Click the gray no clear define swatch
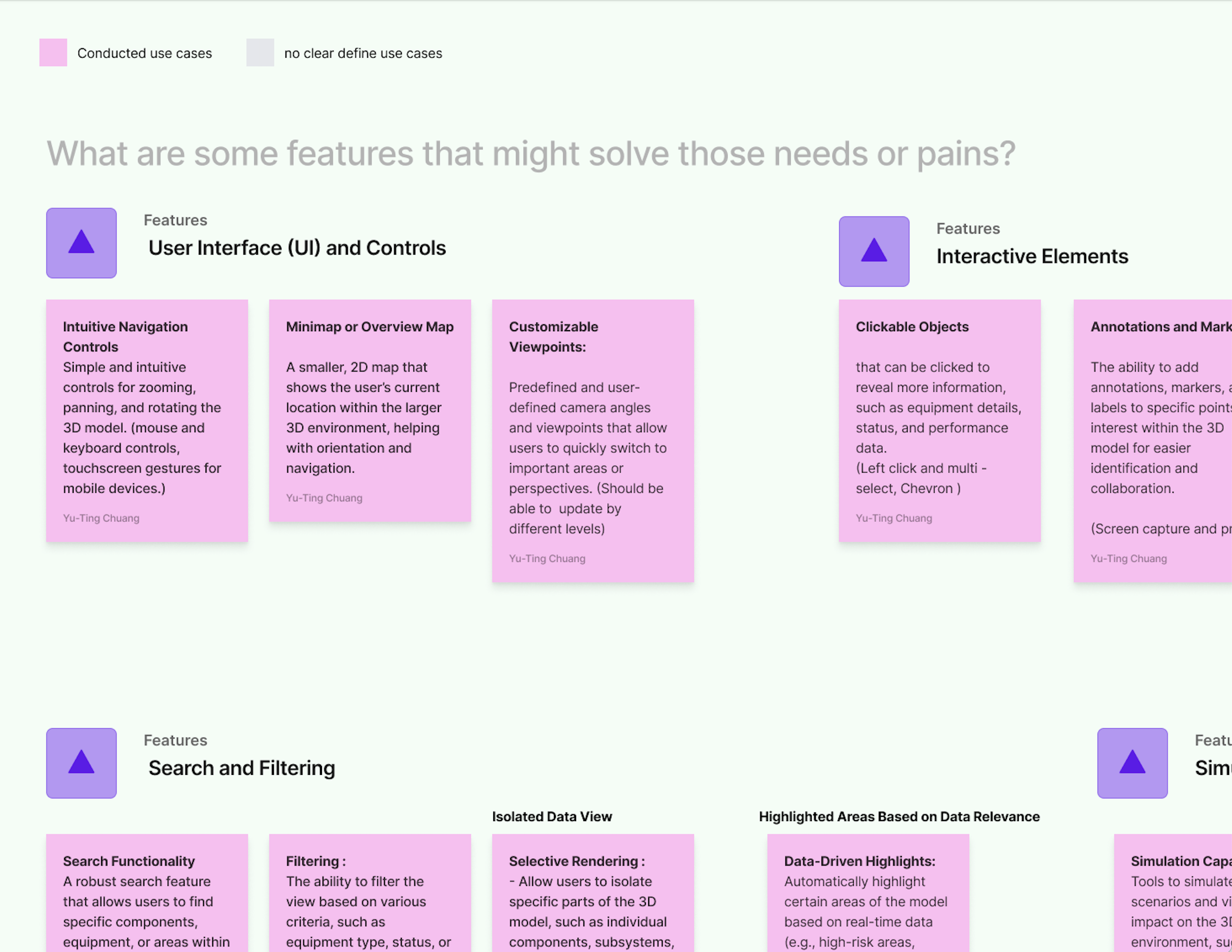1232x952 pixels. [x=260, y=52]
